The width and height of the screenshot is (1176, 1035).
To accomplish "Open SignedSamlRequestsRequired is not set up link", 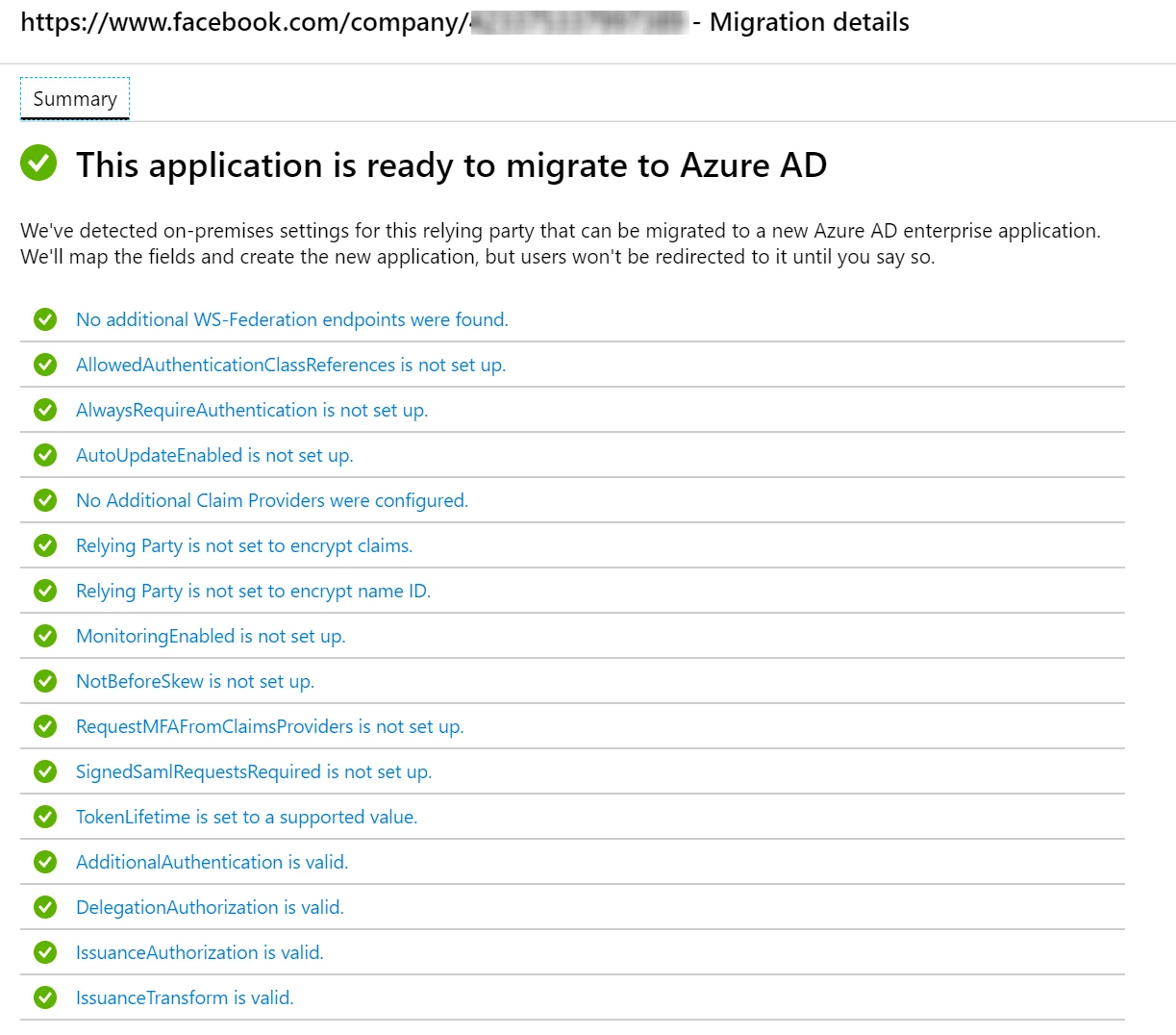I will 254,771.
